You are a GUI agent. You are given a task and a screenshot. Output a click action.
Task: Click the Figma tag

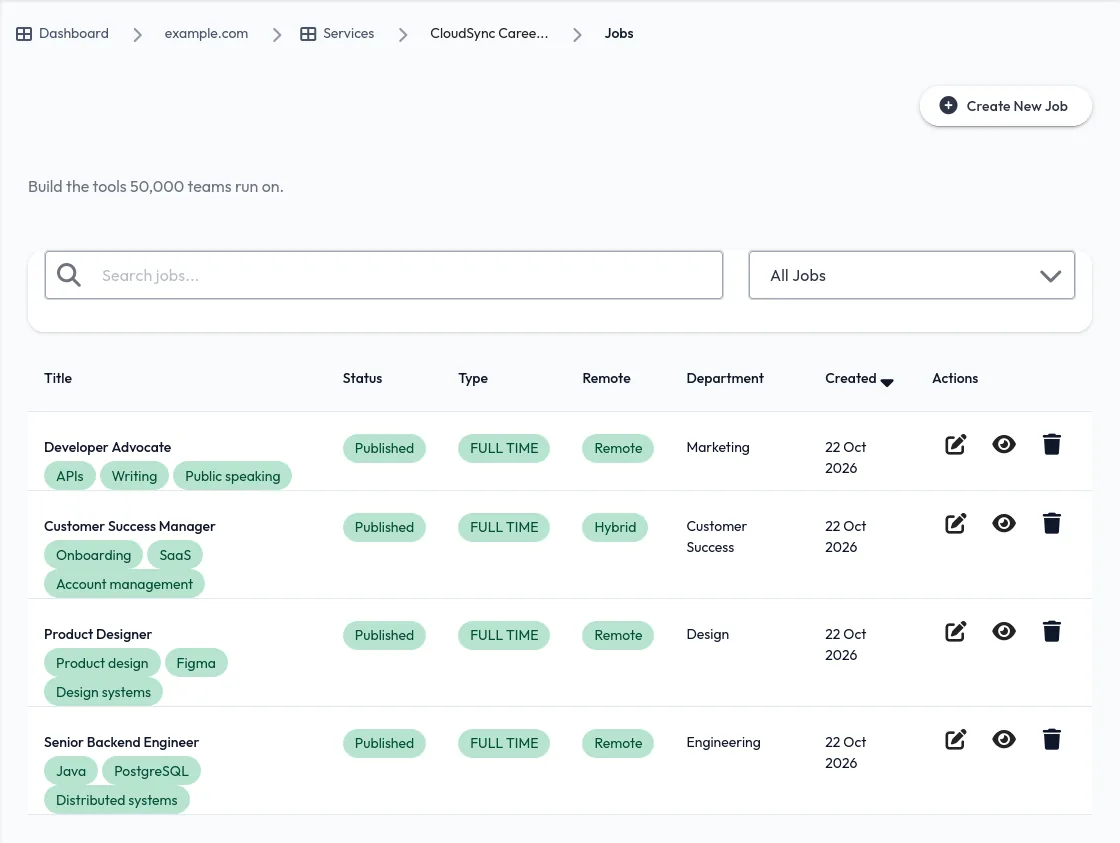(x=196, y=663)
